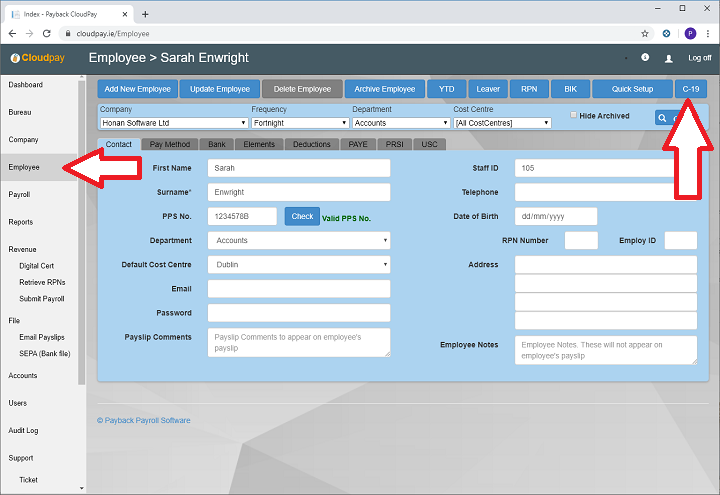Click the search magnifier button
This screenshot has height=495, width=720.
point(663,118)
